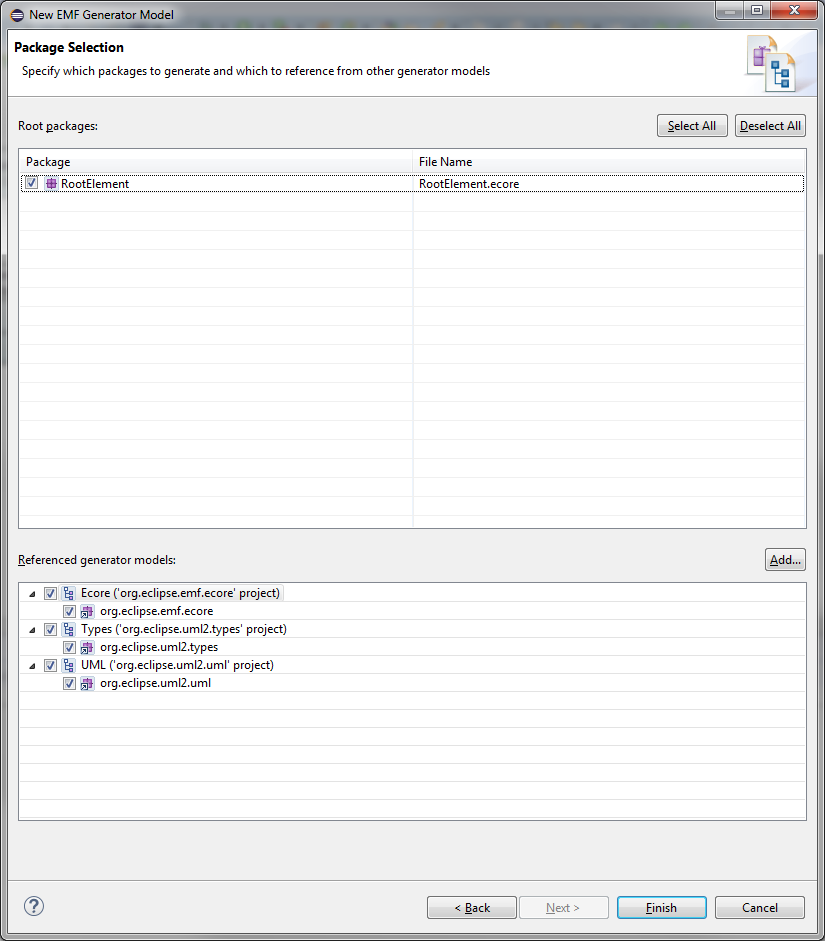Viewport: 825px width, 941px height.
Task: Collapse the UML tree node
Action: coord(32,666)
